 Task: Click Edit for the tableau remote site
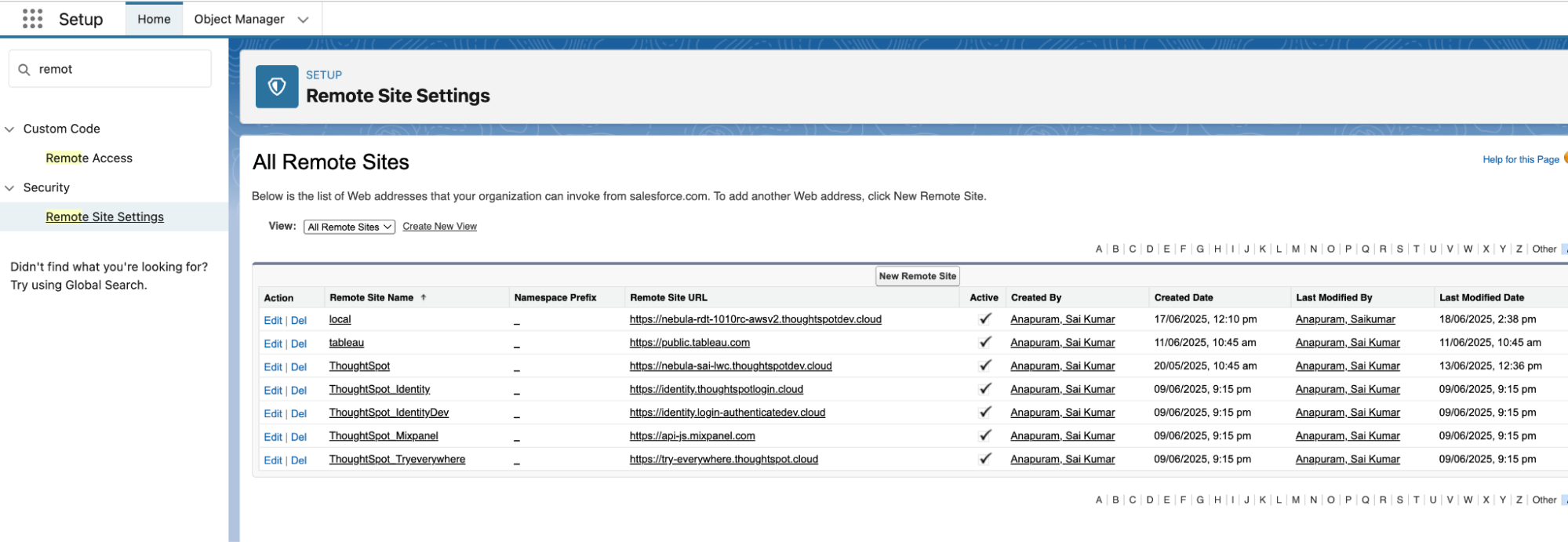click(272, 344)
